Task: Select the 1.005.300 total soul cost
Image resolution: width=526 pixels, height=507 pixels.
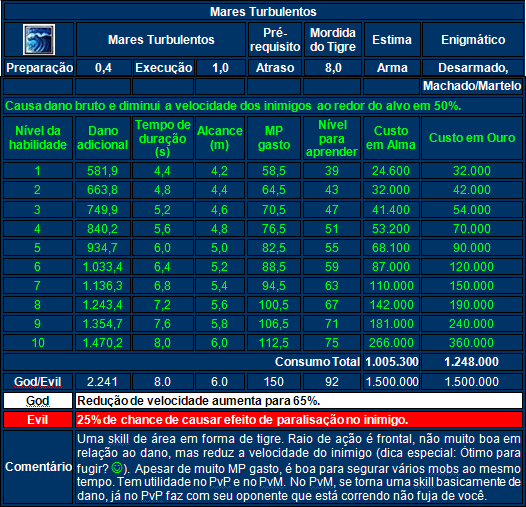Action: pos(391,362)
